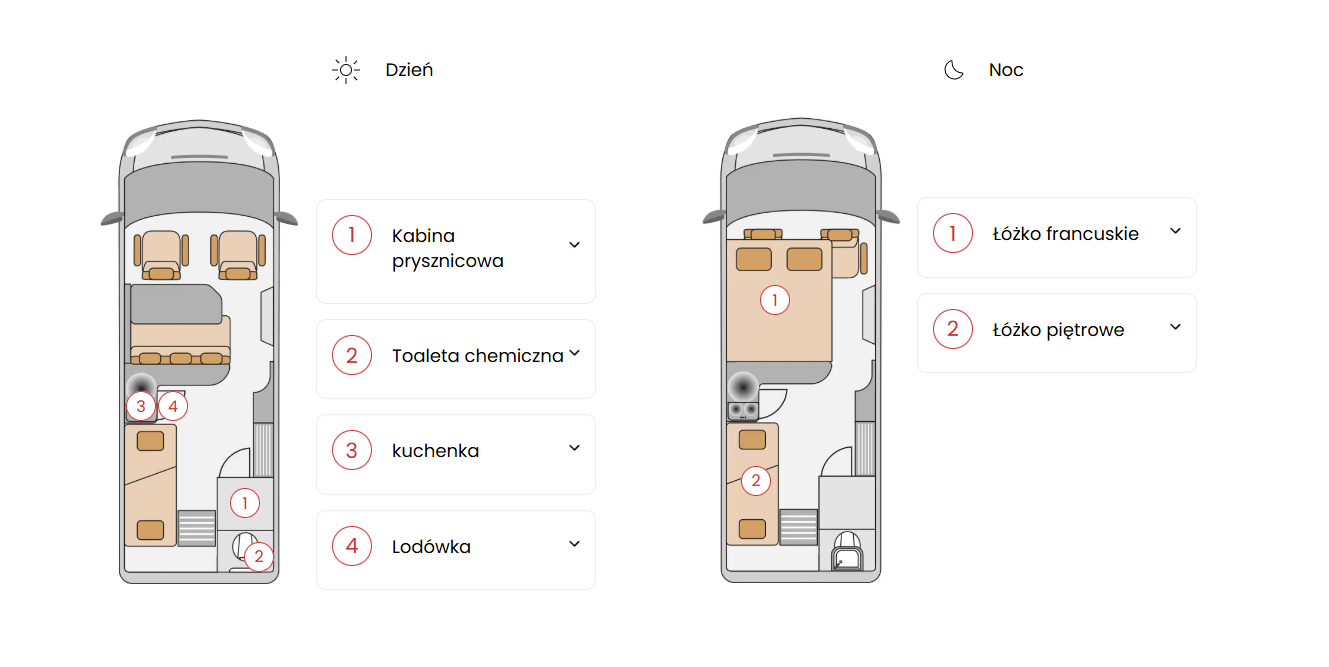Viewport: 1329px width, 667px height.
Task: Expand the Lodówka chevron
Action: [x=574, y=544]
